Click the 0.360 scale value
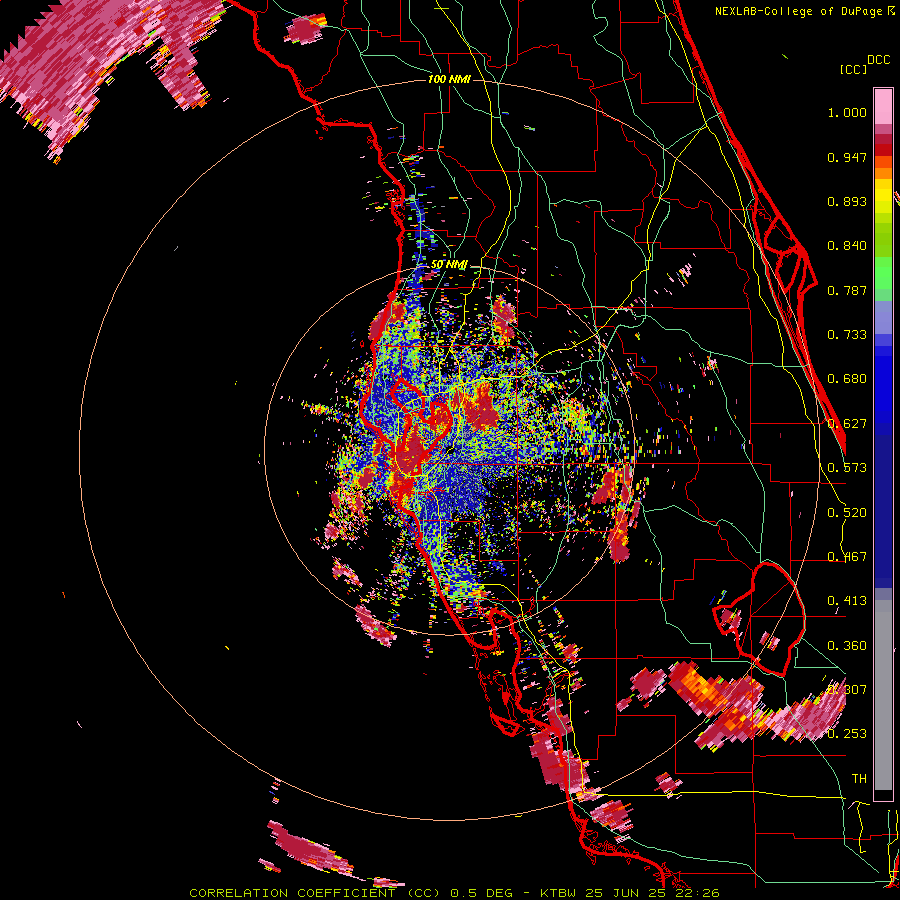900x900 pixels. tap(847, 646)
